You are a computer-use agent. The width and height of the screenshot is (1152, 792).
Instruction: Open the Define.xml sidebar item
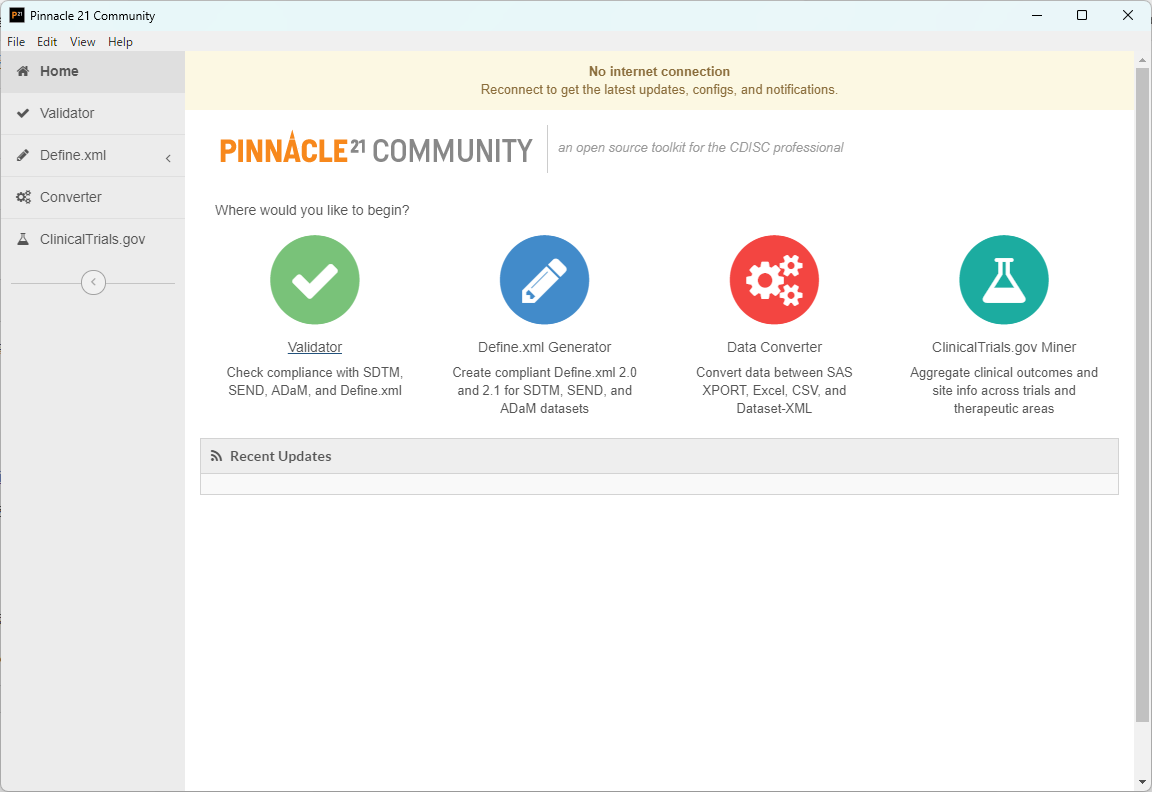coord(93,155)
